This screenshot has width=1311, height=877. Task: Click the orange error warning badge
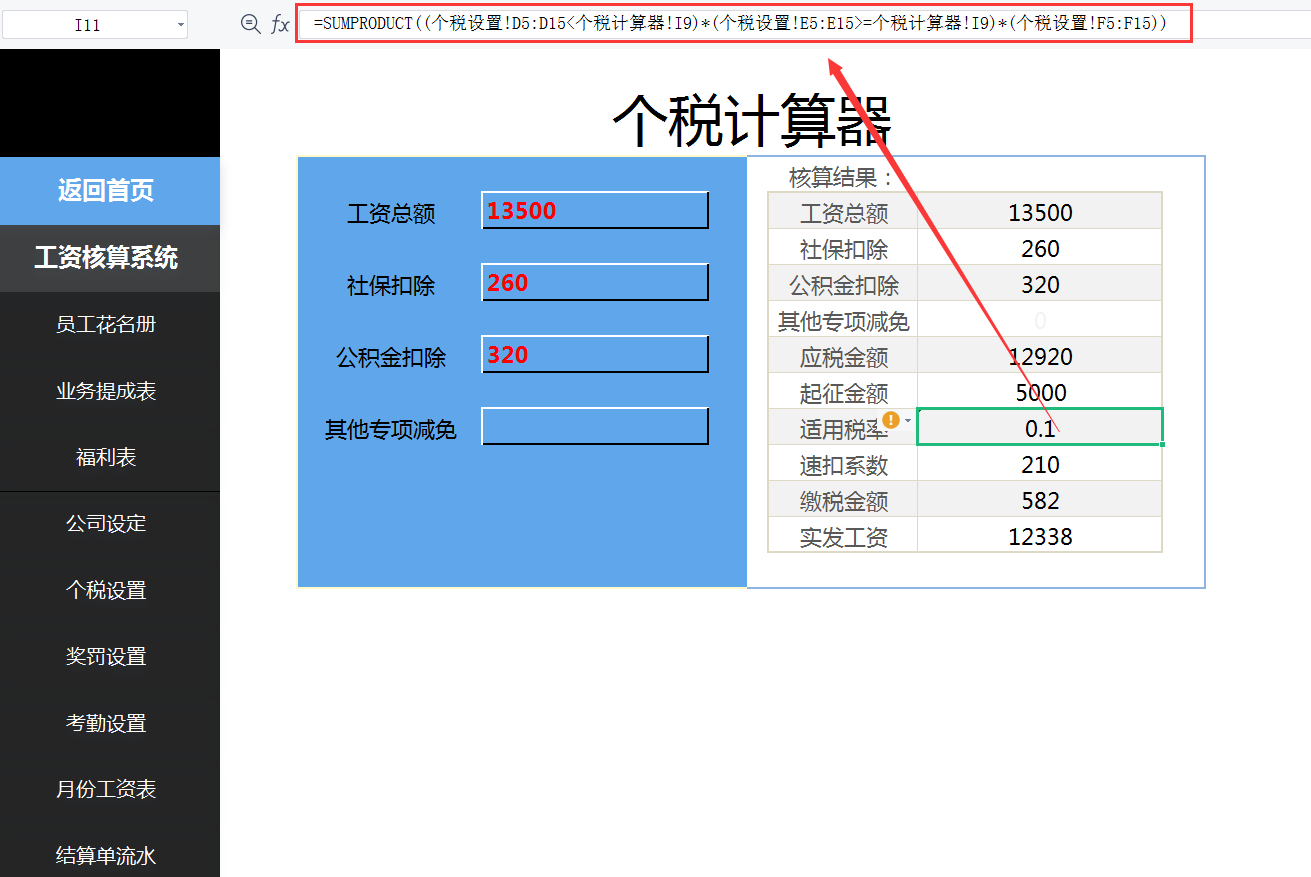[889, 421]
